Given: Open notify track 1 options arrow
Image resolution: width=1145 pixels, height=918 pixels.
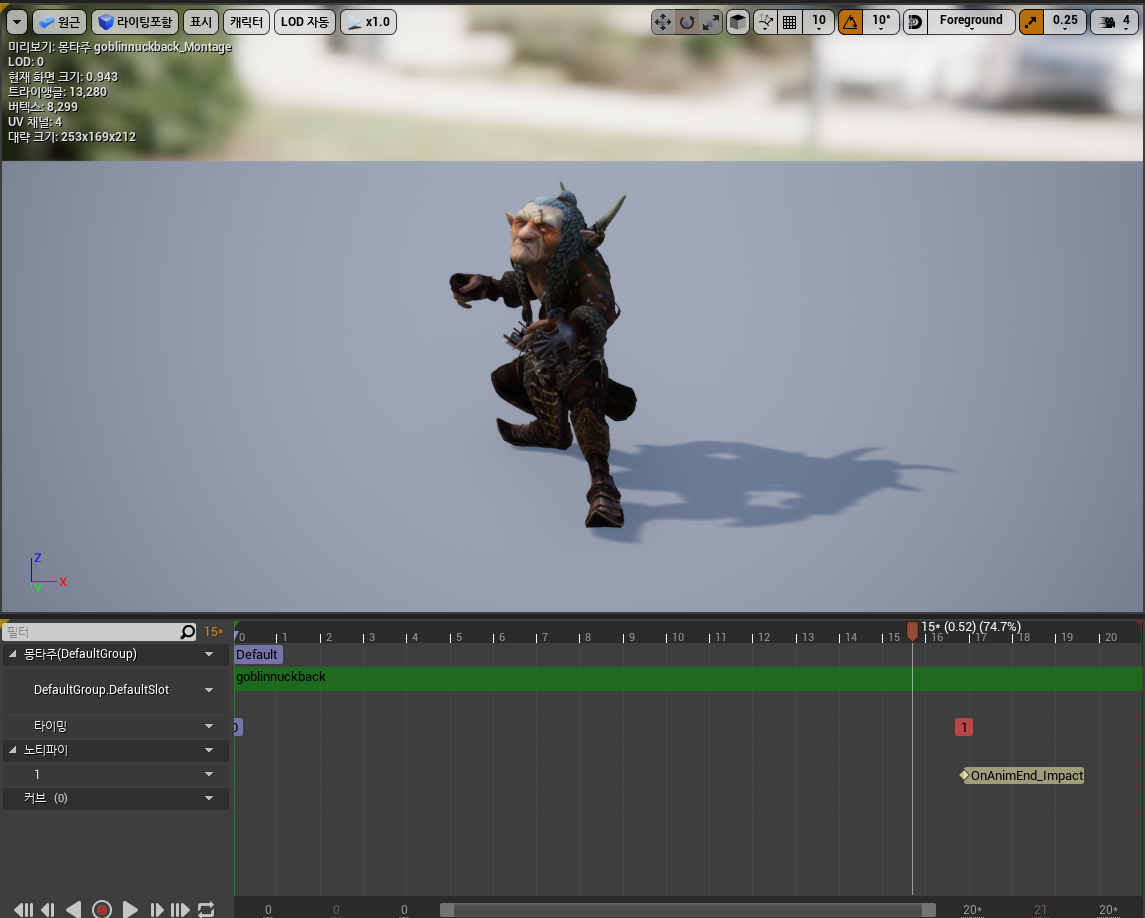Looking at the screenshot, I should [209, 774].
